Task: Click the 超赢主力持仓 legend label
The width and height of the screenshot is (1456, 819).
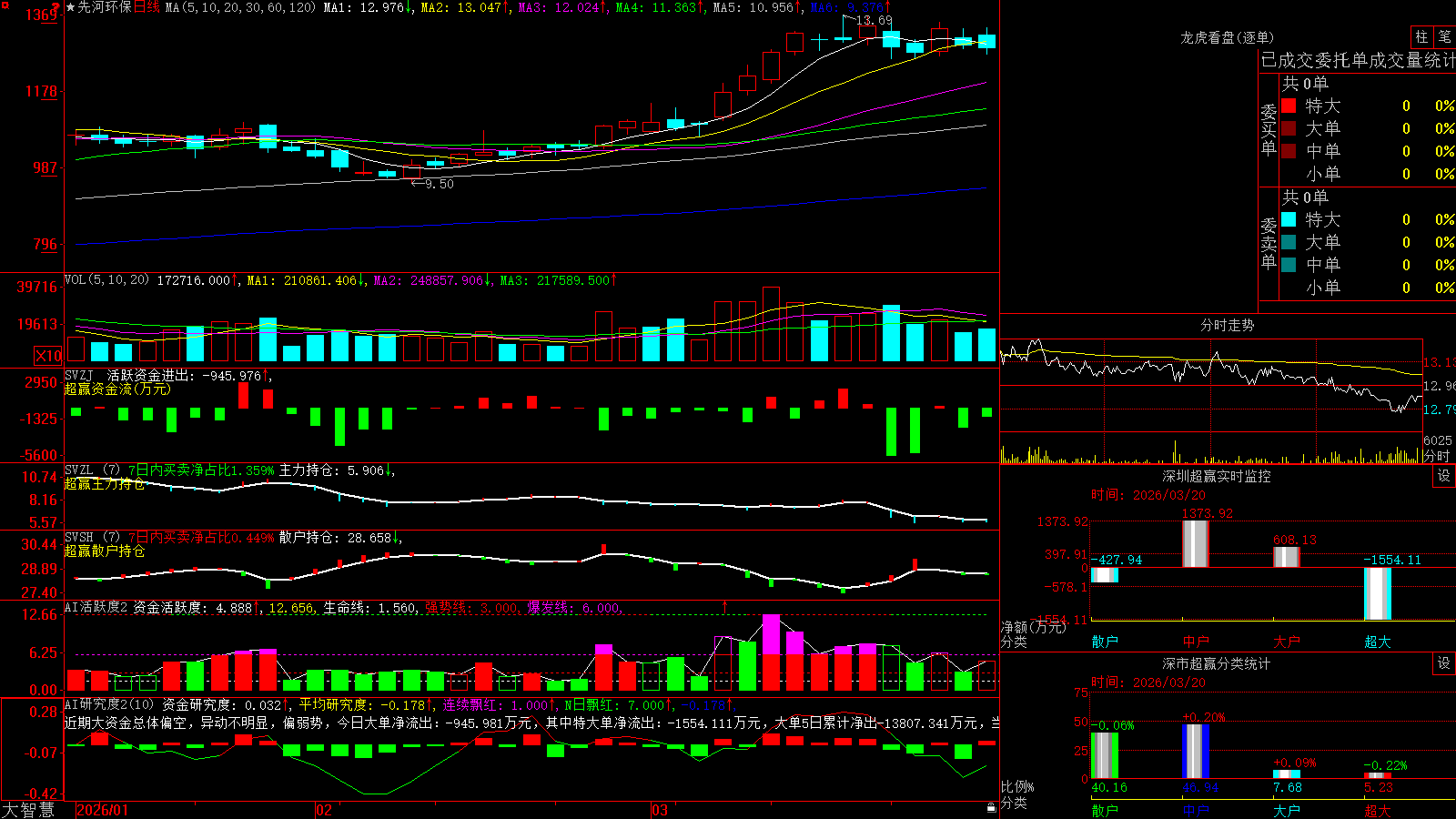Action: tap(105, 483)
